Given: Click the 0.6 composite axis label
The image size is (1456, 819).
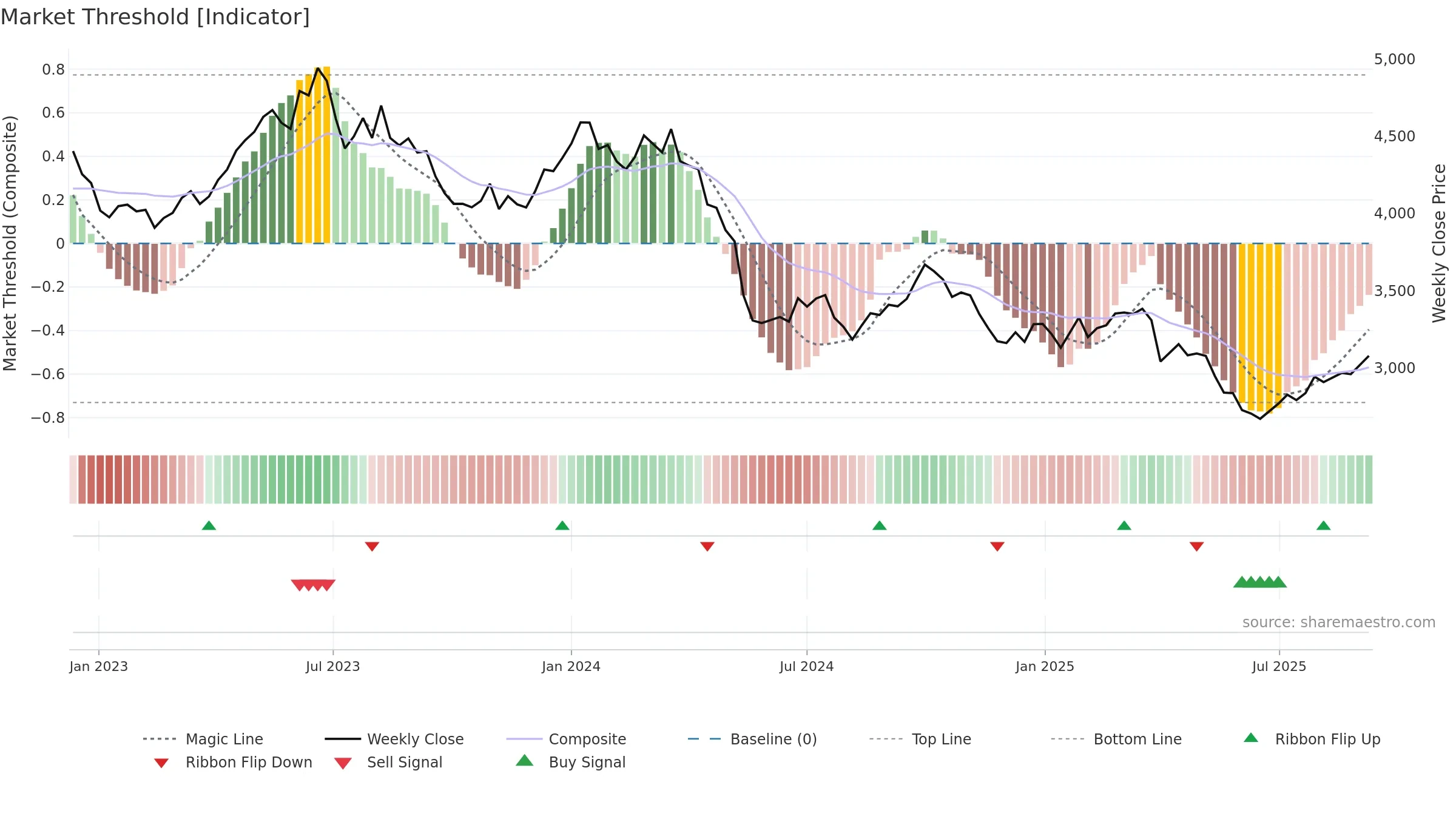Looking at the screenshot, I should (x=53, y=113).
